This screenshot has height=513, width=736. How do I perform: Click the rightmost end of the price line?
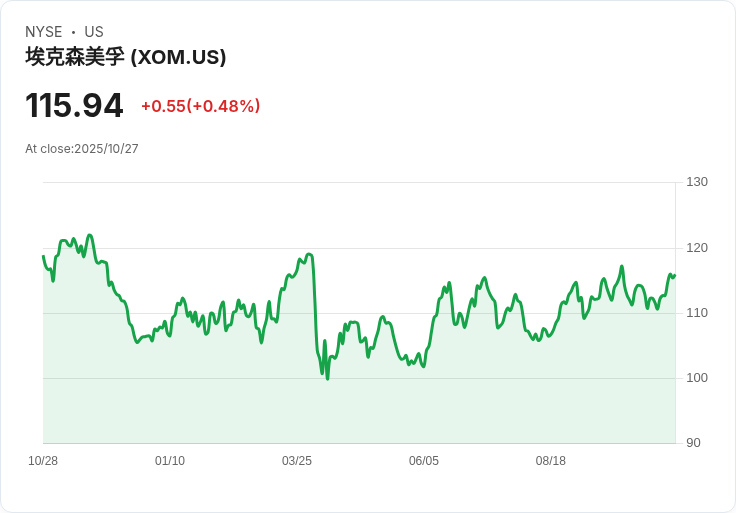675,275
